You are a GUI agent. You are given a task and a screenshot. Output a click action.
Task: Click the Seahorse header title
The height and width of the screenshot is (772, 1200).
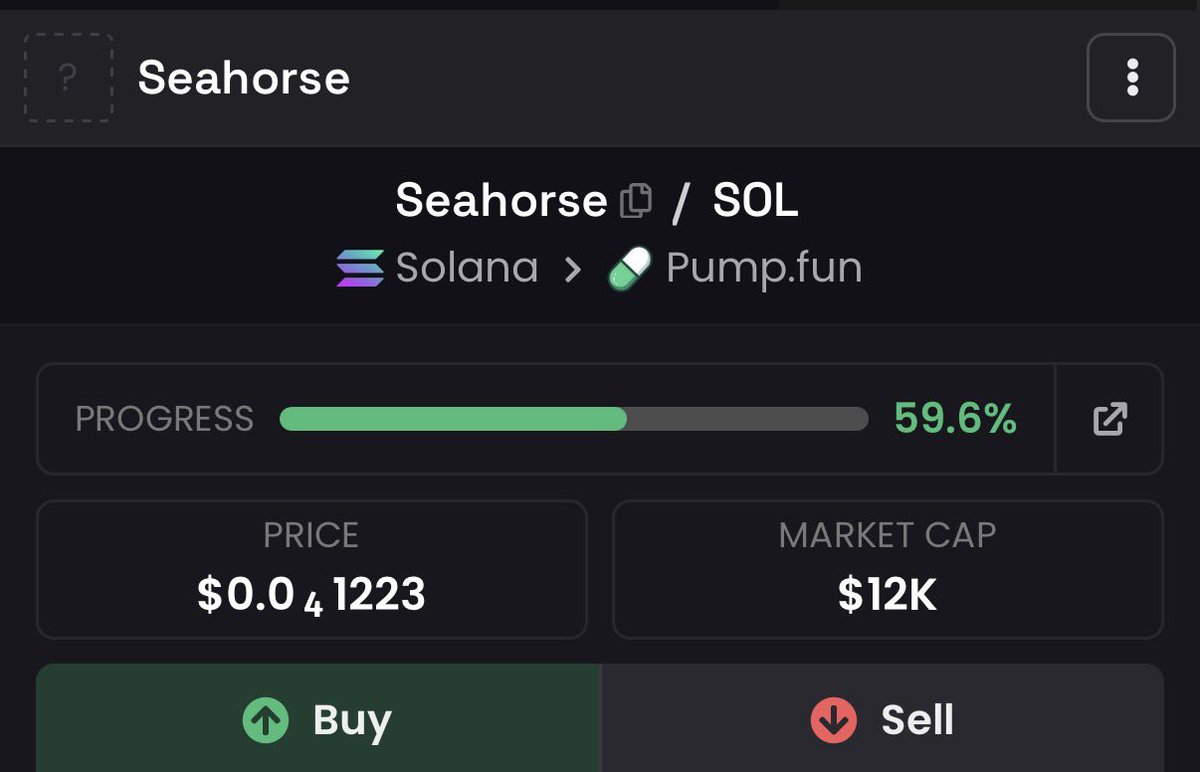(x=244, y=78)
